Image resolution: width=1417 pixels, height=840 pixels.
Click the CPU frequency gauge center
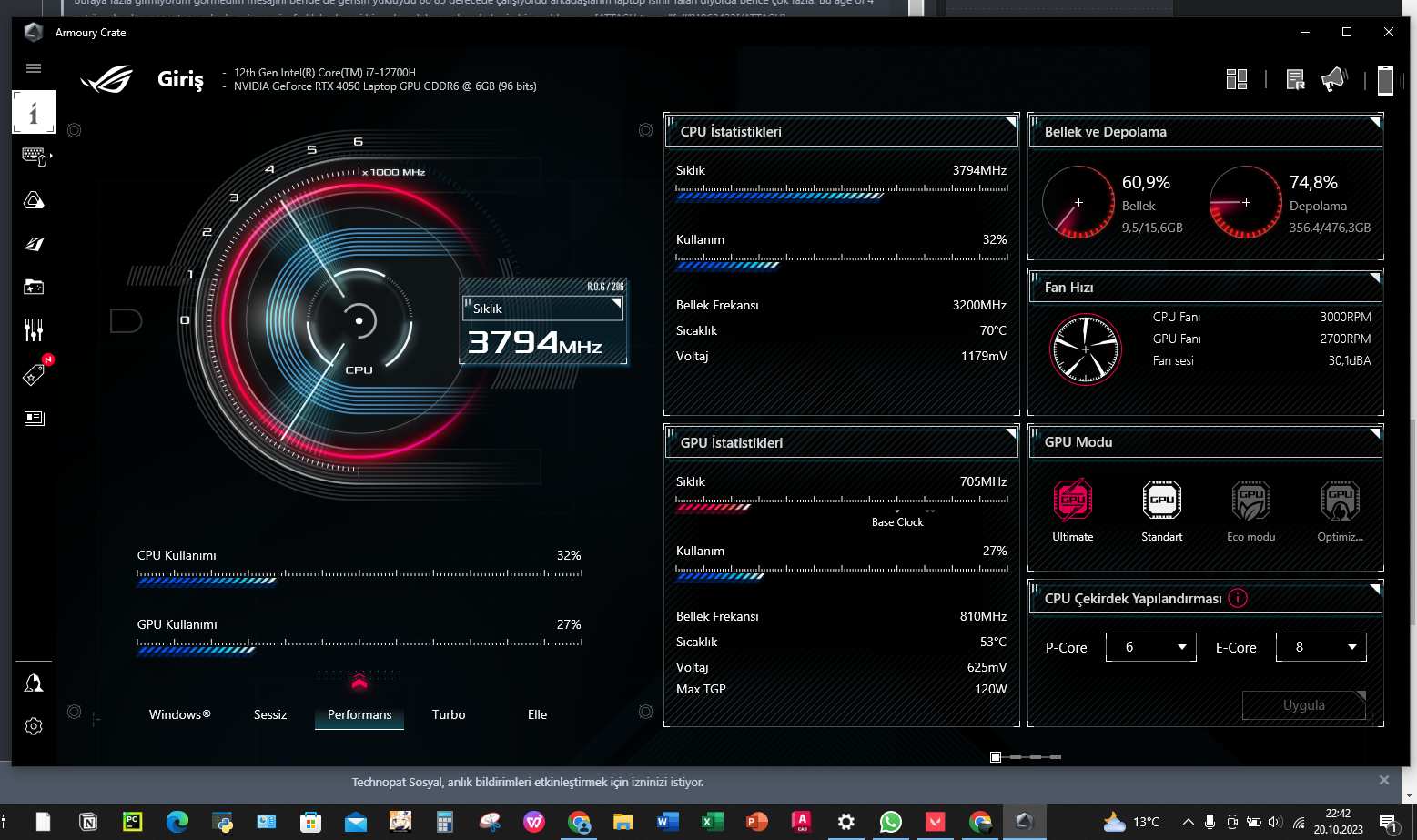tap(359, 320)
